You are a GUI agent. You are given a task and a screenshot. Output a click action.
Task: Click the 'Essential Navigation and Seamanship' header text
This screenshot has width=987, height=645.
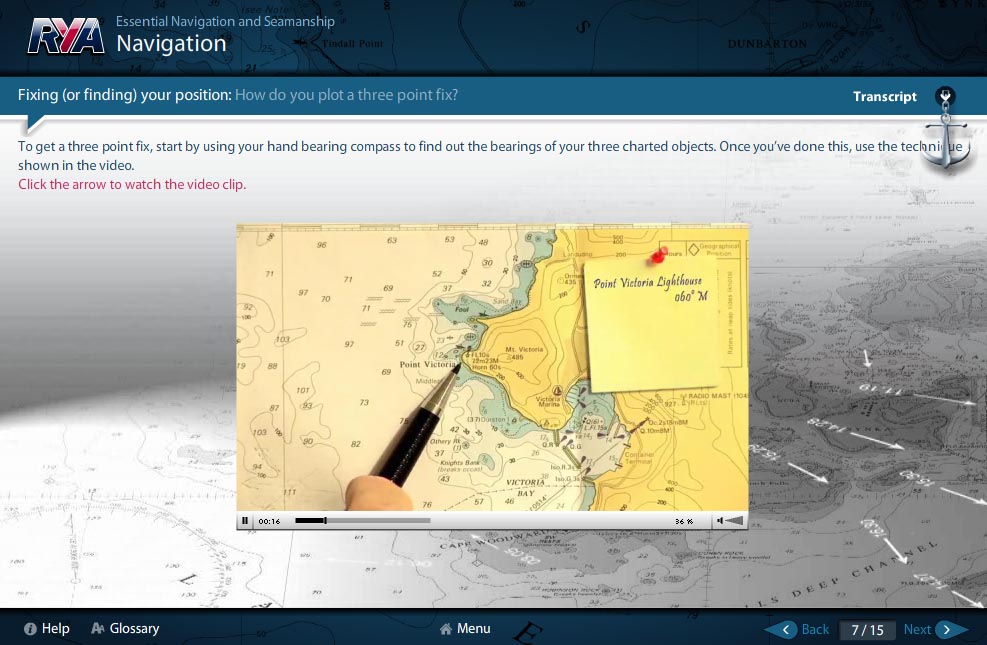(x=225, y=21)
